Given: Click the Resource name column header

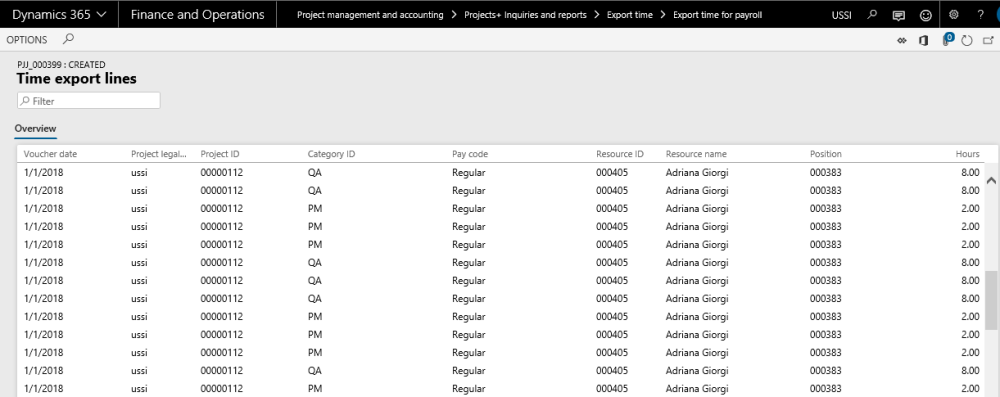Looking at the screenshot, I should point(696,154).
